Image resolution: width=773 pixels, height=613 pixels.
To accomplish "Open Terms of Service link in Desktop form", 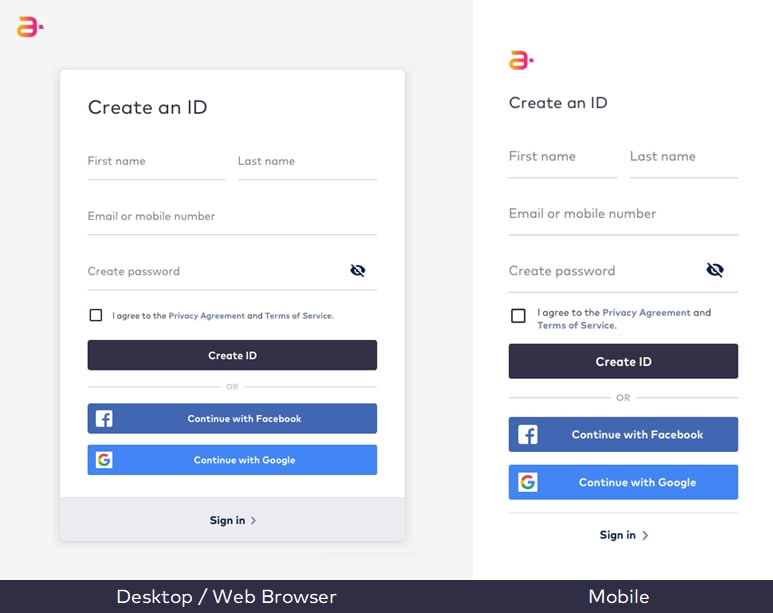I will coord(299,316).
